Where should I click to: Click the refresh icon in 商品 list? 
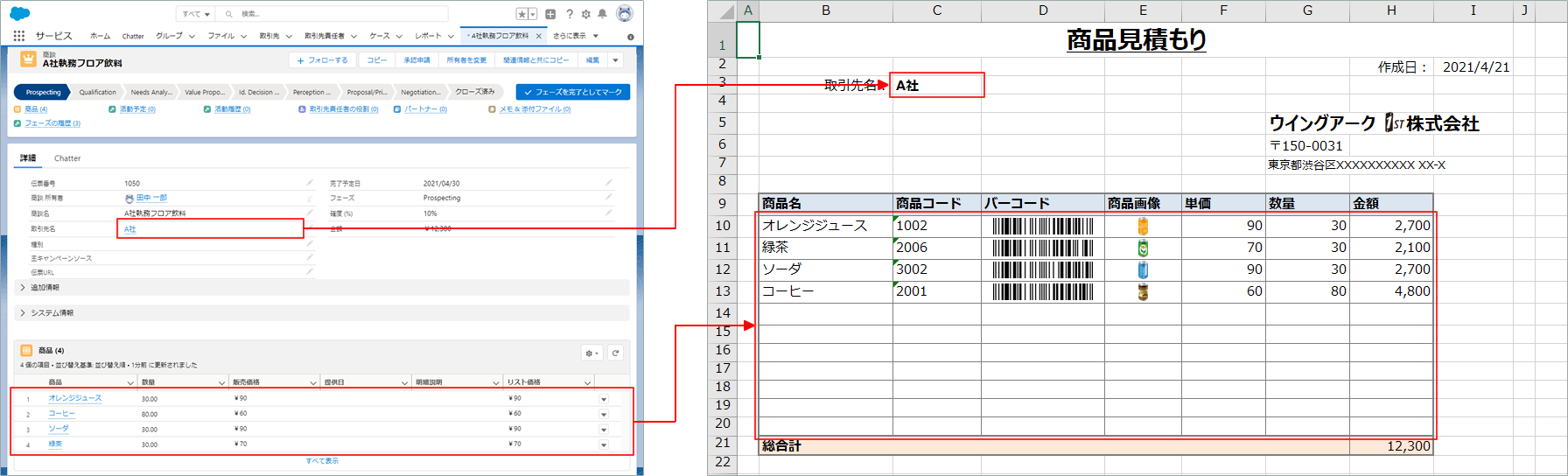pyautogui.click(x=616, y=353)
